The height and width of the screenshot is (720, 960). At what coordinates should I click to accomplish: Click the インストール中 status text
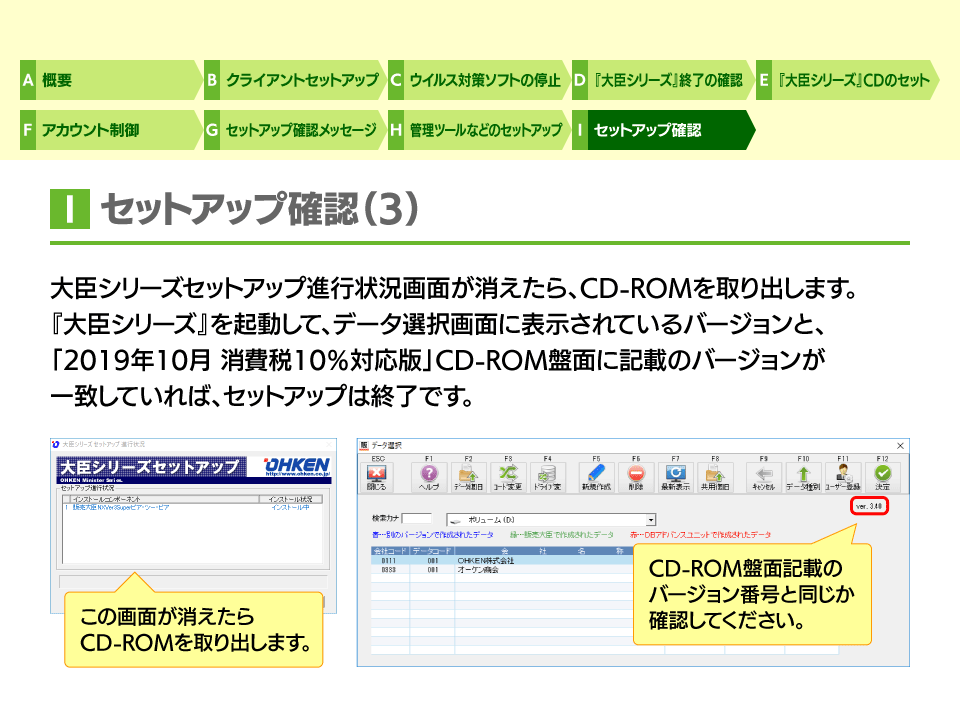point(290,508)
